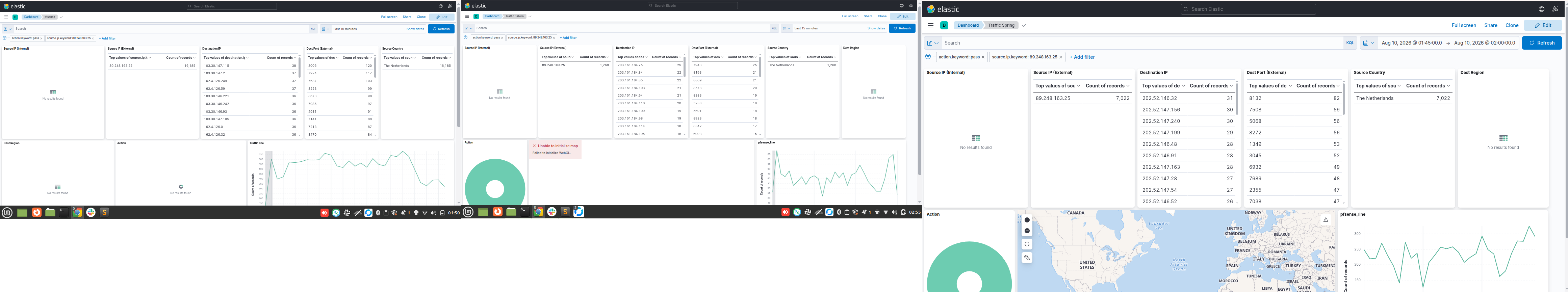
Task: Fit map to data bounds in Traffic Spring
Action: pos(1027,244)
